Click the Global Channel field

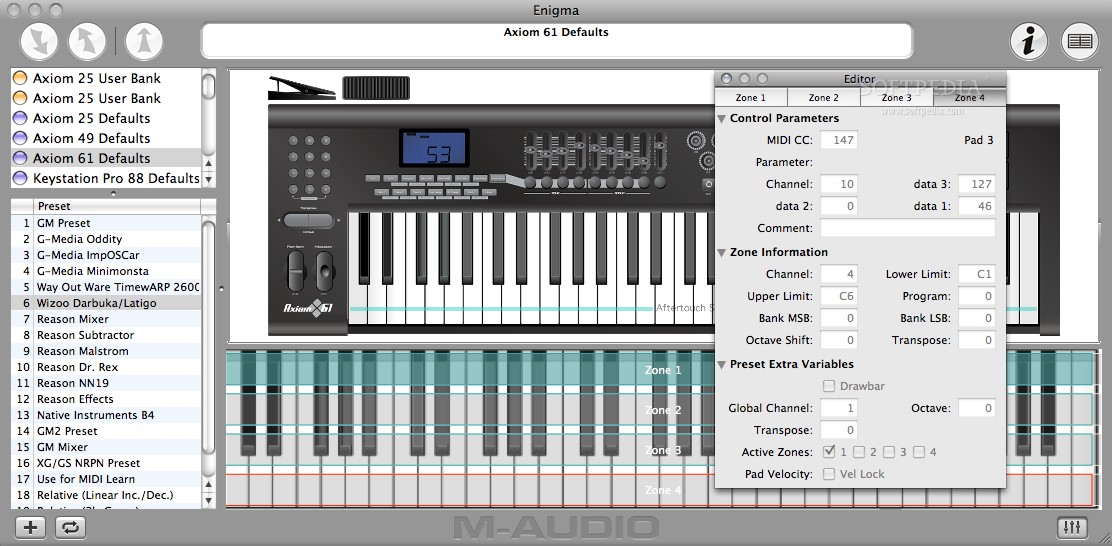coord(838,408)
